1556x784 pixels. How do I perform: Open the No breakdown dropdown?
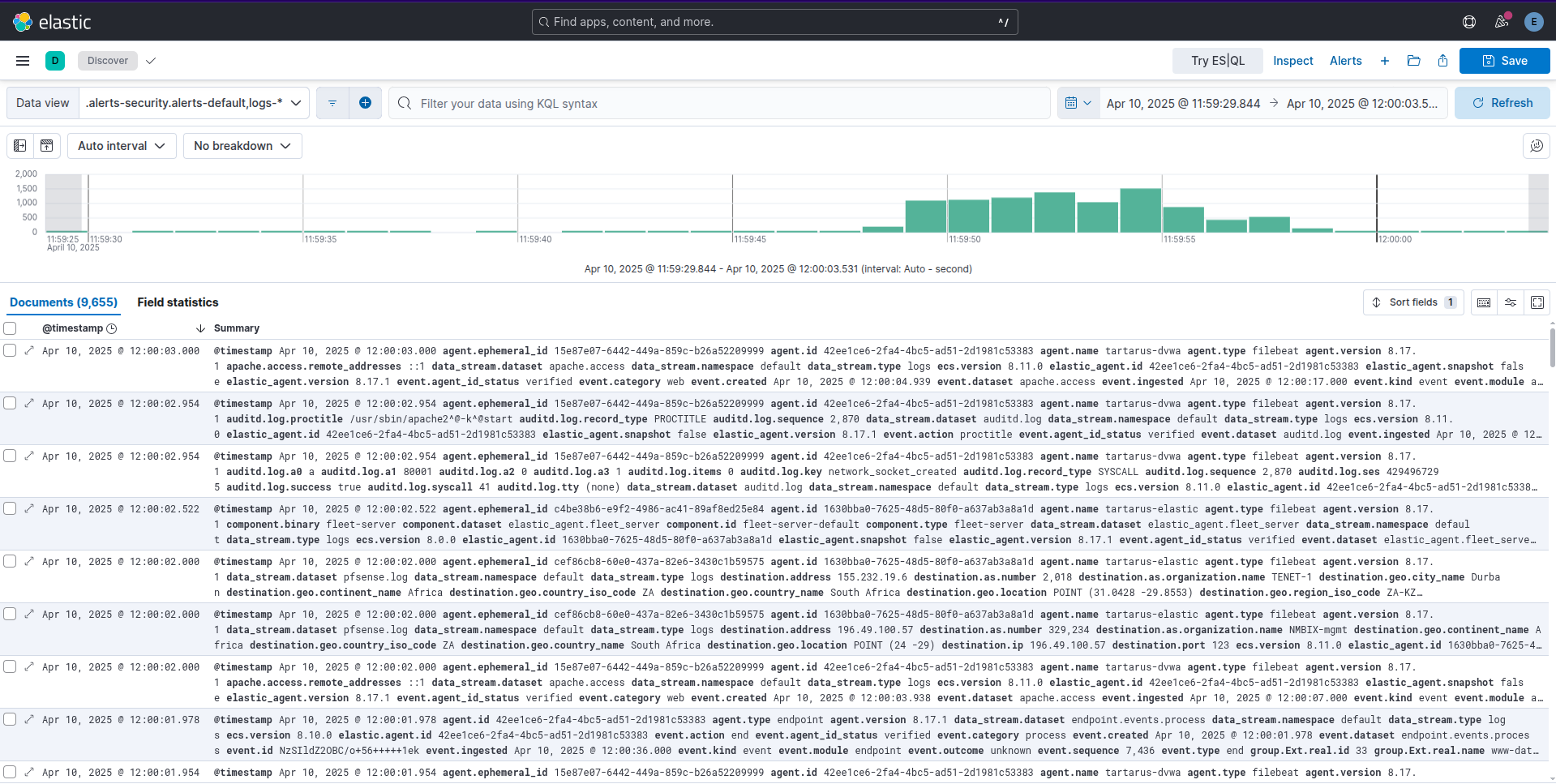click(x=242, y=146)
